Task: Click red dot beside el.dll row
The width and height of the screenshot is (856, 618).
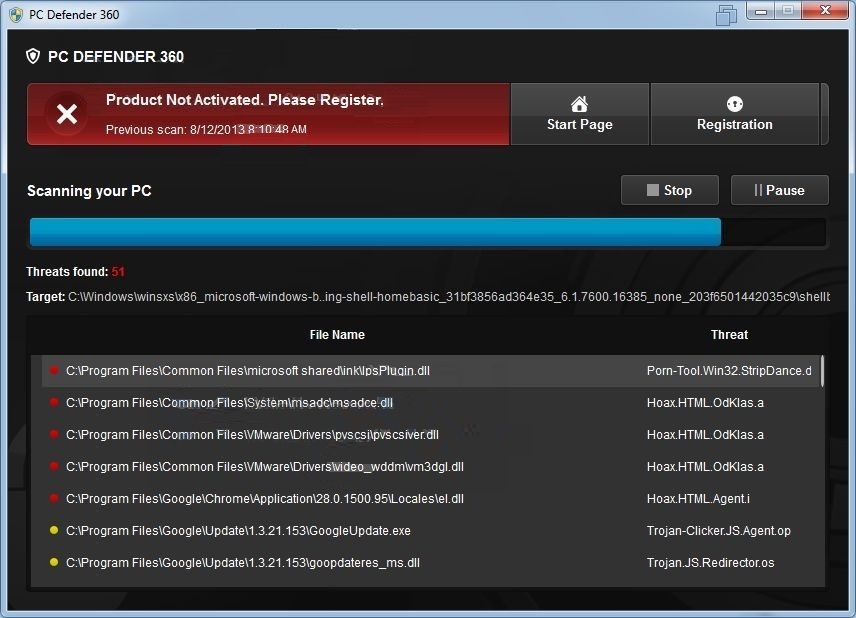Action: 54,498
